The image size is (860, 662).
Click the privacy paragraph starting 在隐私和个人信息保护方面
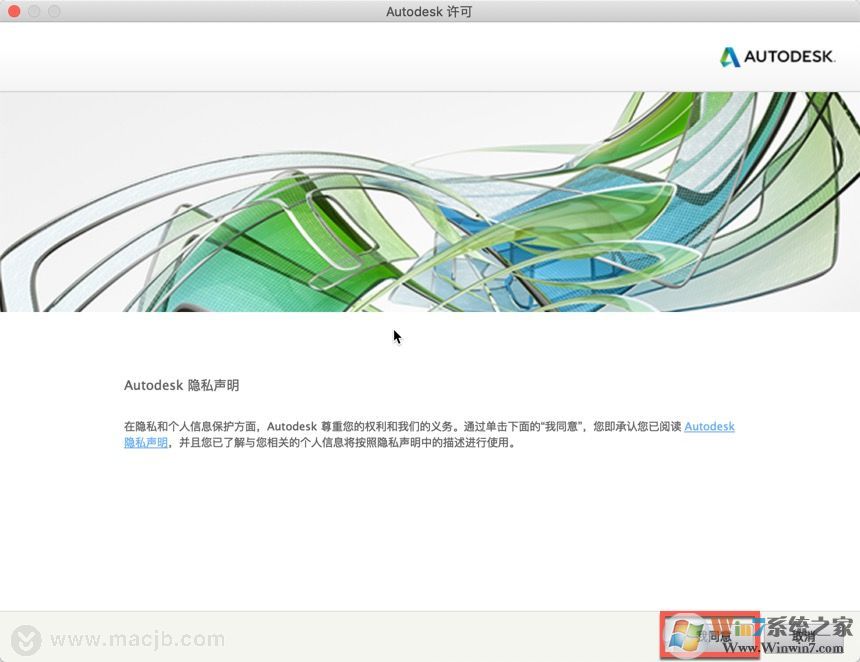coord(429,434)
